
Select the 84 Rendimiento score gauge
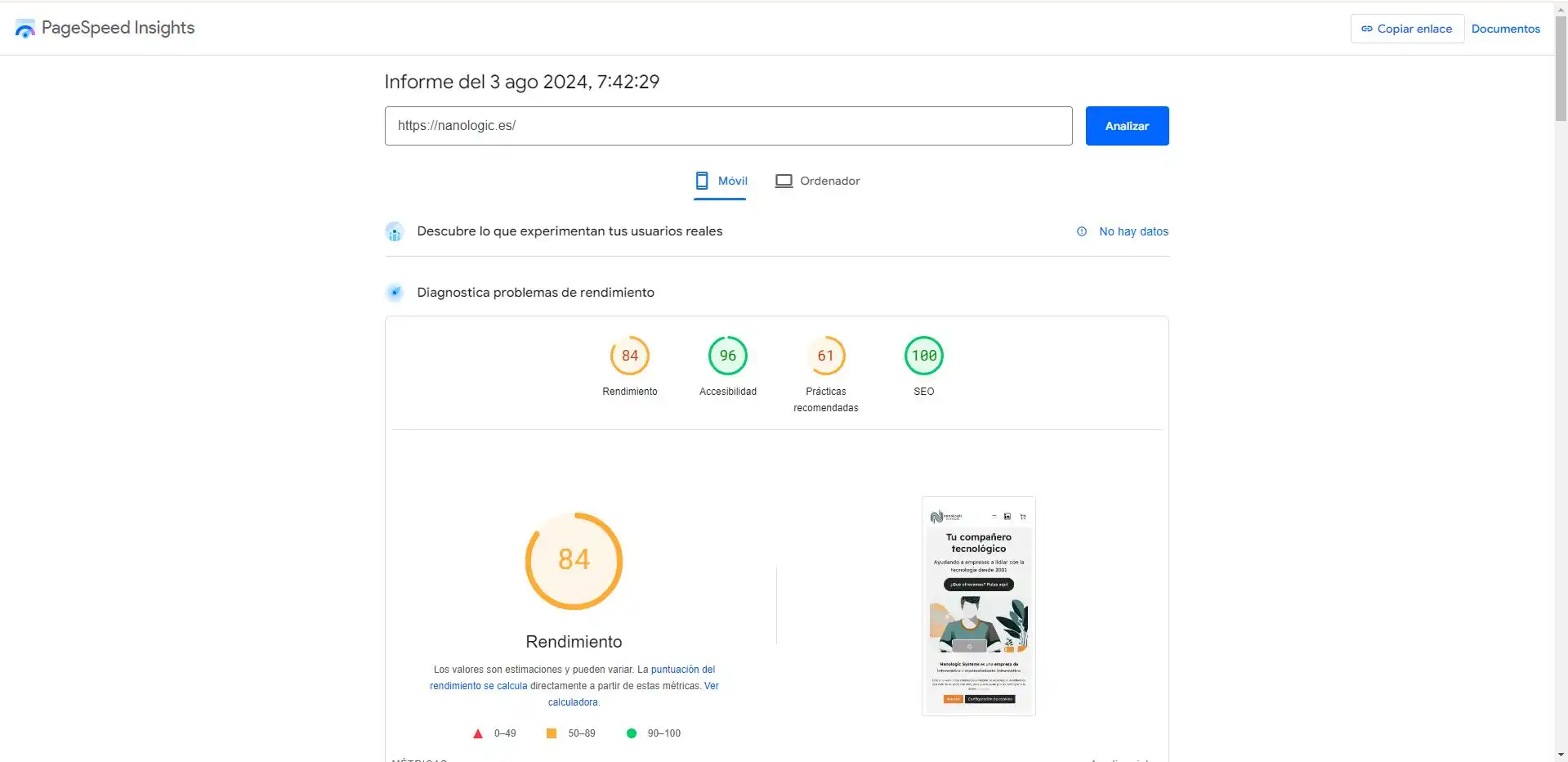[x=630, y=356]
